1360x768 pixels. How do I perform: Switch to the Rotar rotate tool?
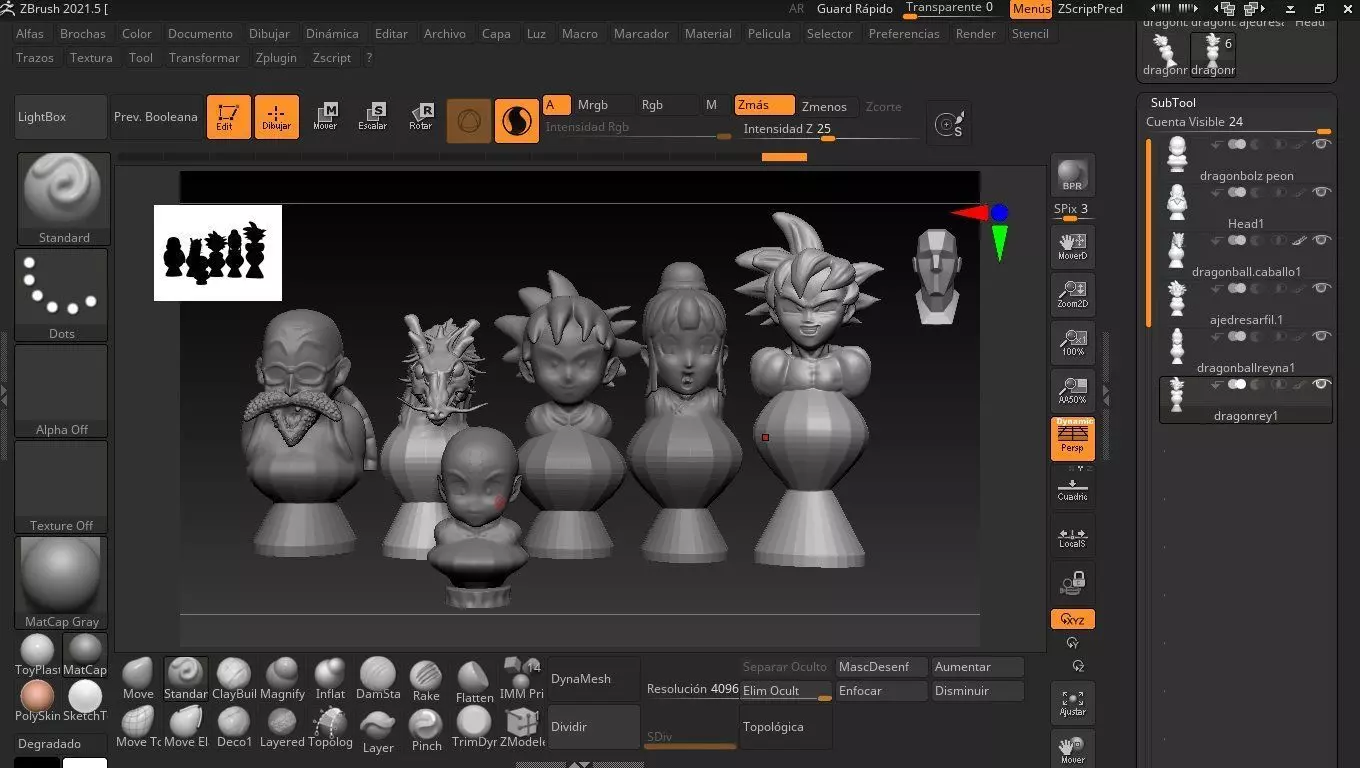pos(421,117)
